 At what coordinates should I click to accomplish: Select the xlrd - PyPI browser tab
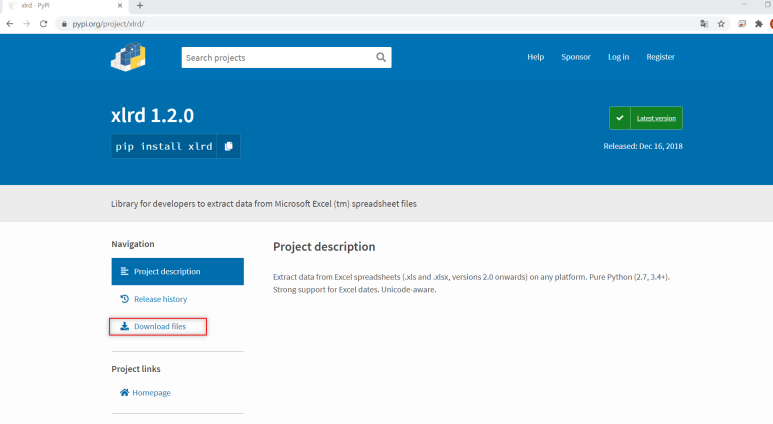(66, 5)
